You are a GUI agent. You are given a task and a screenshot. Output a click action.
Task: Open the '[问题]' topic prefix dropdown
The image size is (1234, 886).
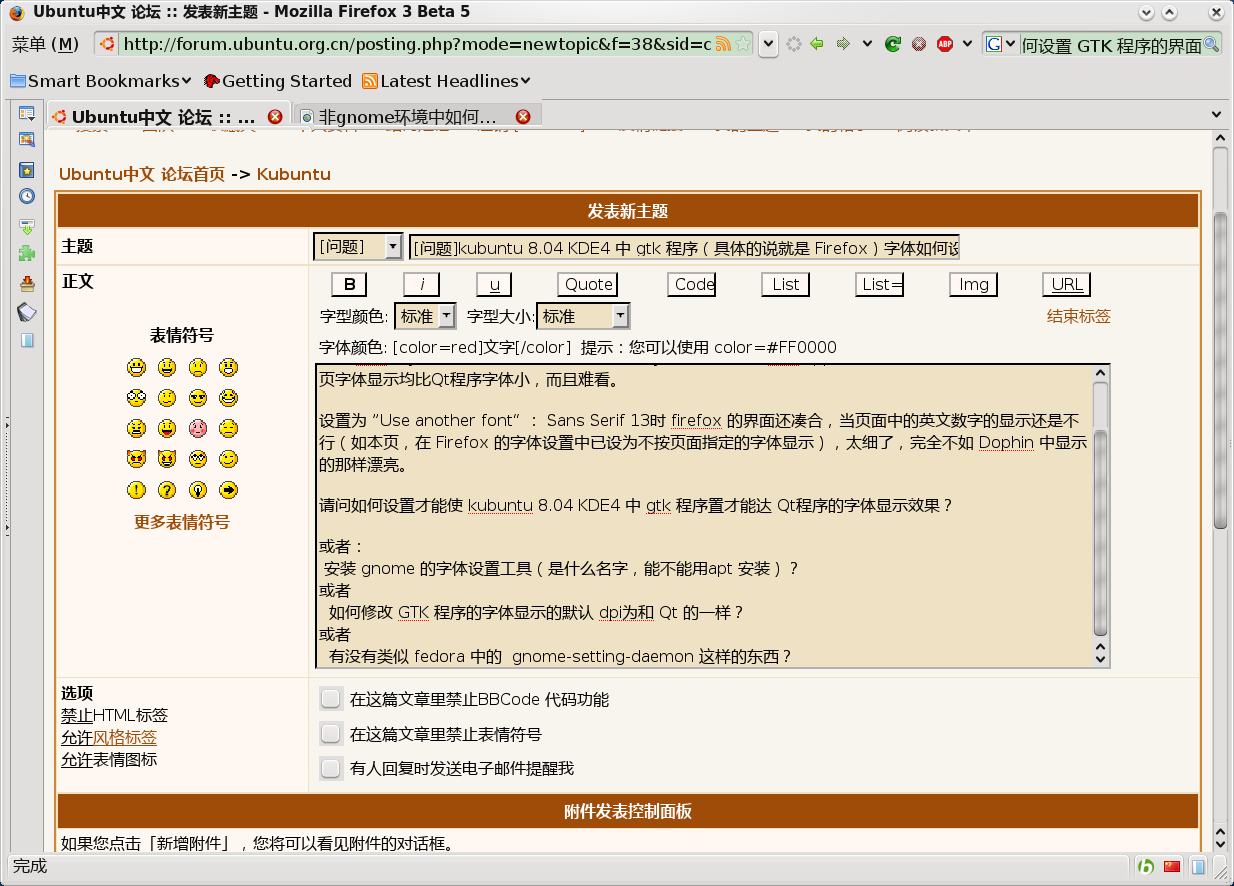click(358, 247)
